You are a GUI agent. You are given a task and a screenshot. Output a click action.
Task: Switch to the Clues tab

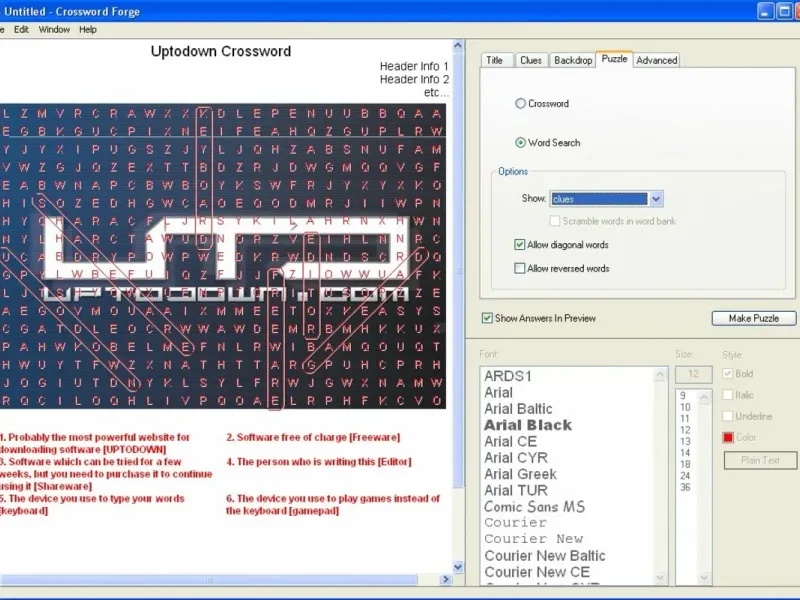[x=531, y=60]
